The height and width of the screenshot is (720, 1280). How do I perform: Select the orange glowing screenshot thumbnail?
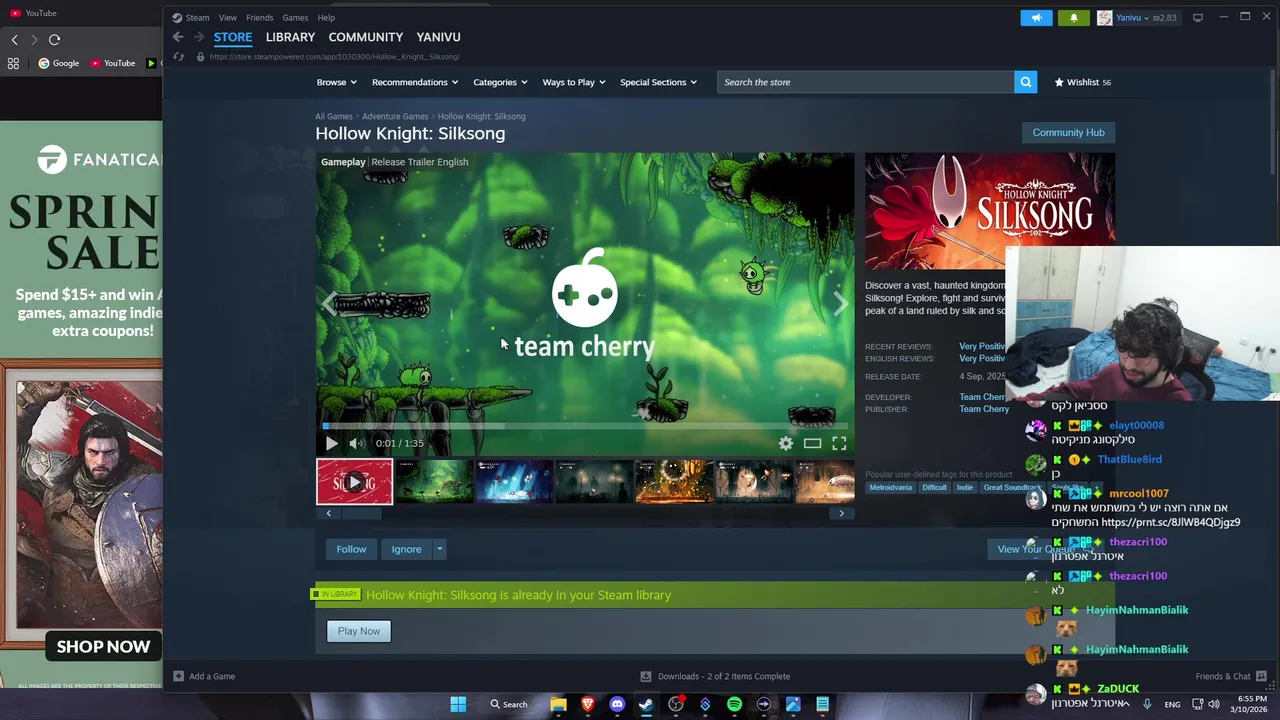[x=674, y=482]
